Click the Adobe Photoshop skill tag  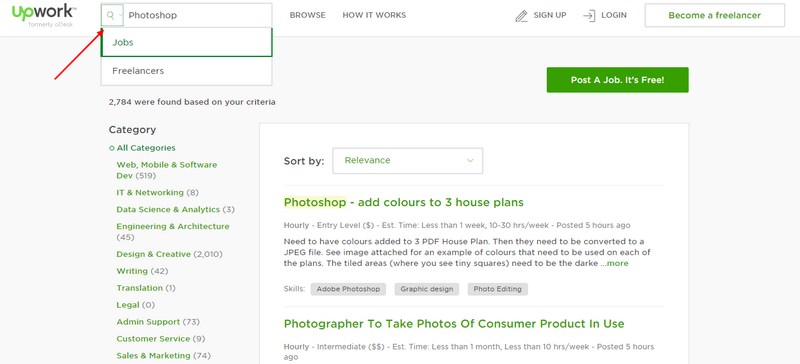[348, 289]
